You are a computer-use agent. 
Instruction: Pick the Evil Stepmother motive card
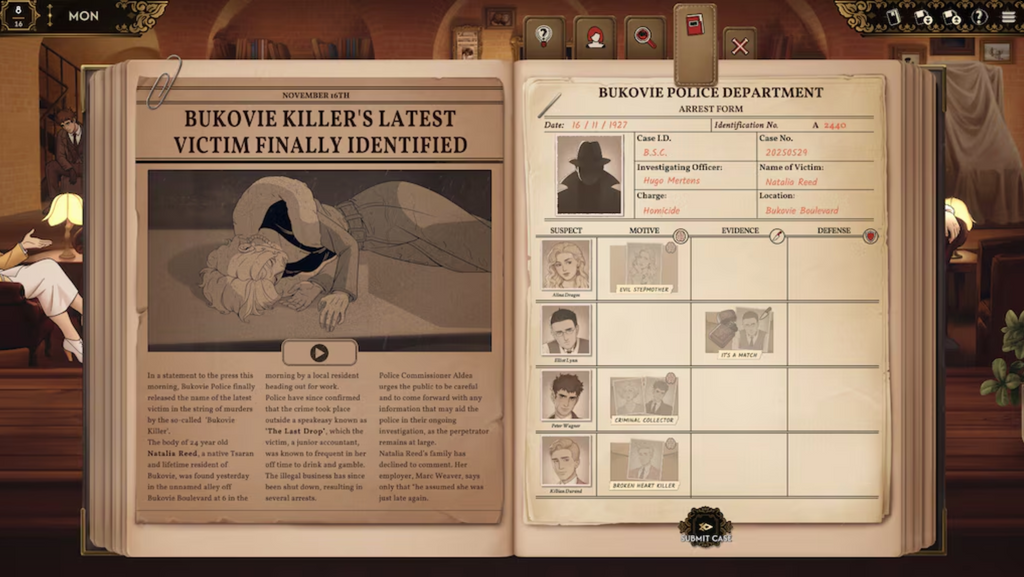(x=644, y=268)
